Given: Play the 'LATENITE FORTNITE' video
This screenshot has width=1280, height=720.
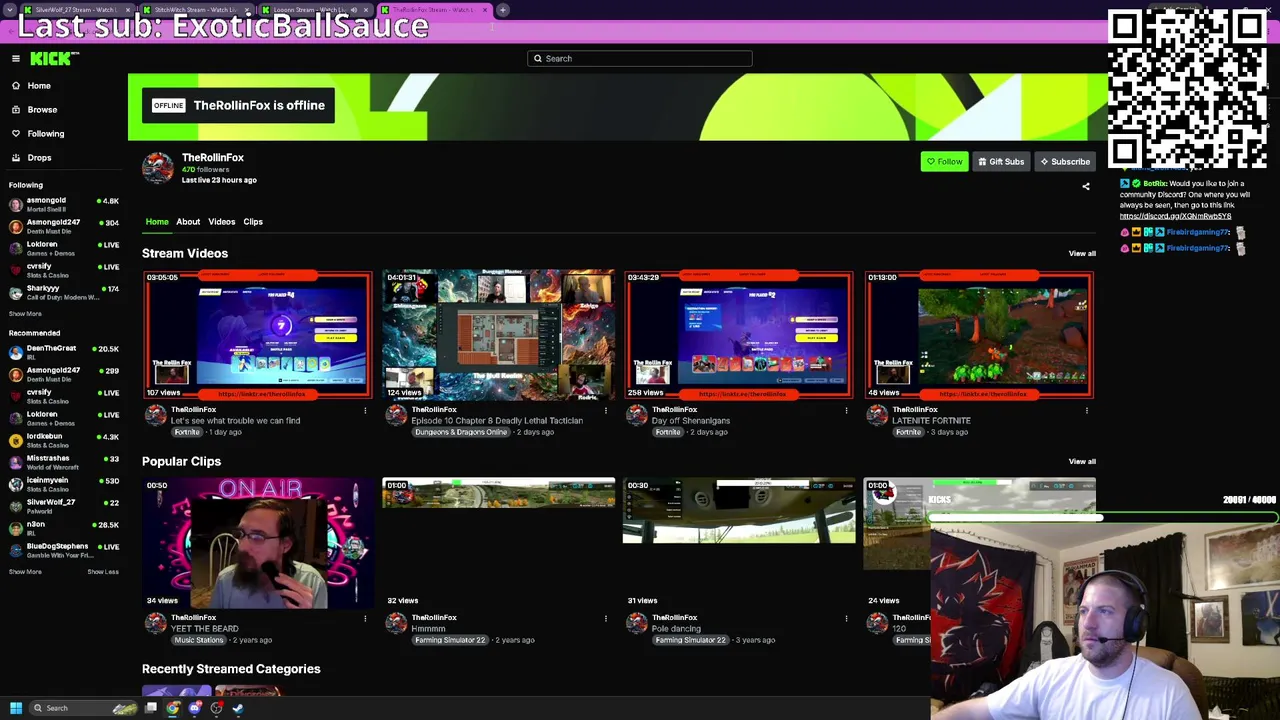Looking at the screenshot, I should tap(979, 335).
